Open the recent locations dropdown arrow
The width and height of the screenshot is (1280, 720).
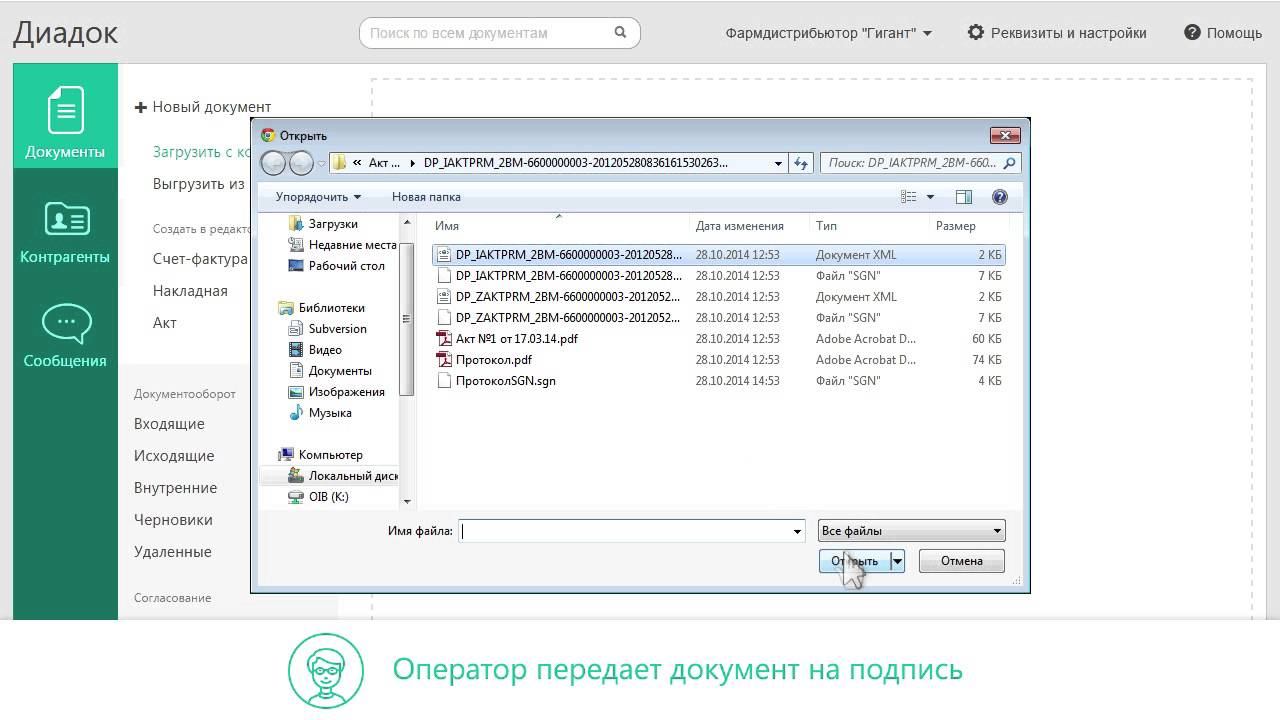click(322, 163)
